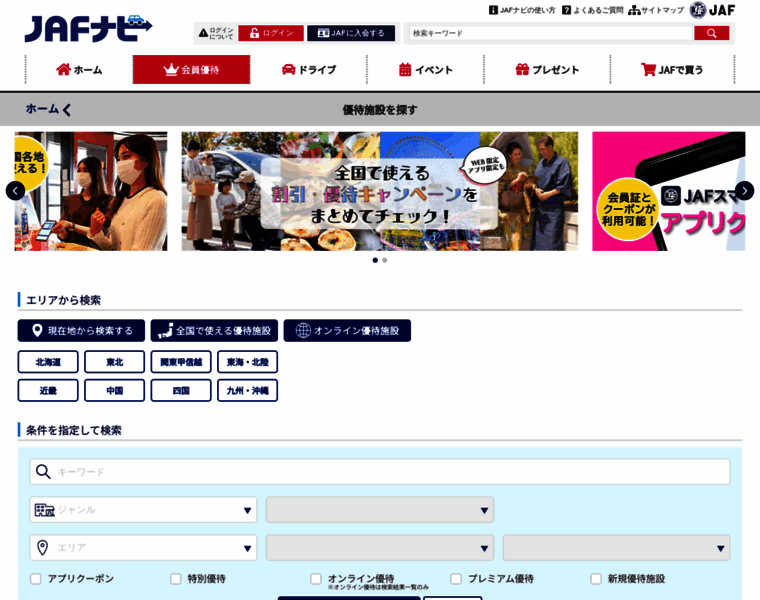
Task: Choose the 東北 area button
Action: 114,362
